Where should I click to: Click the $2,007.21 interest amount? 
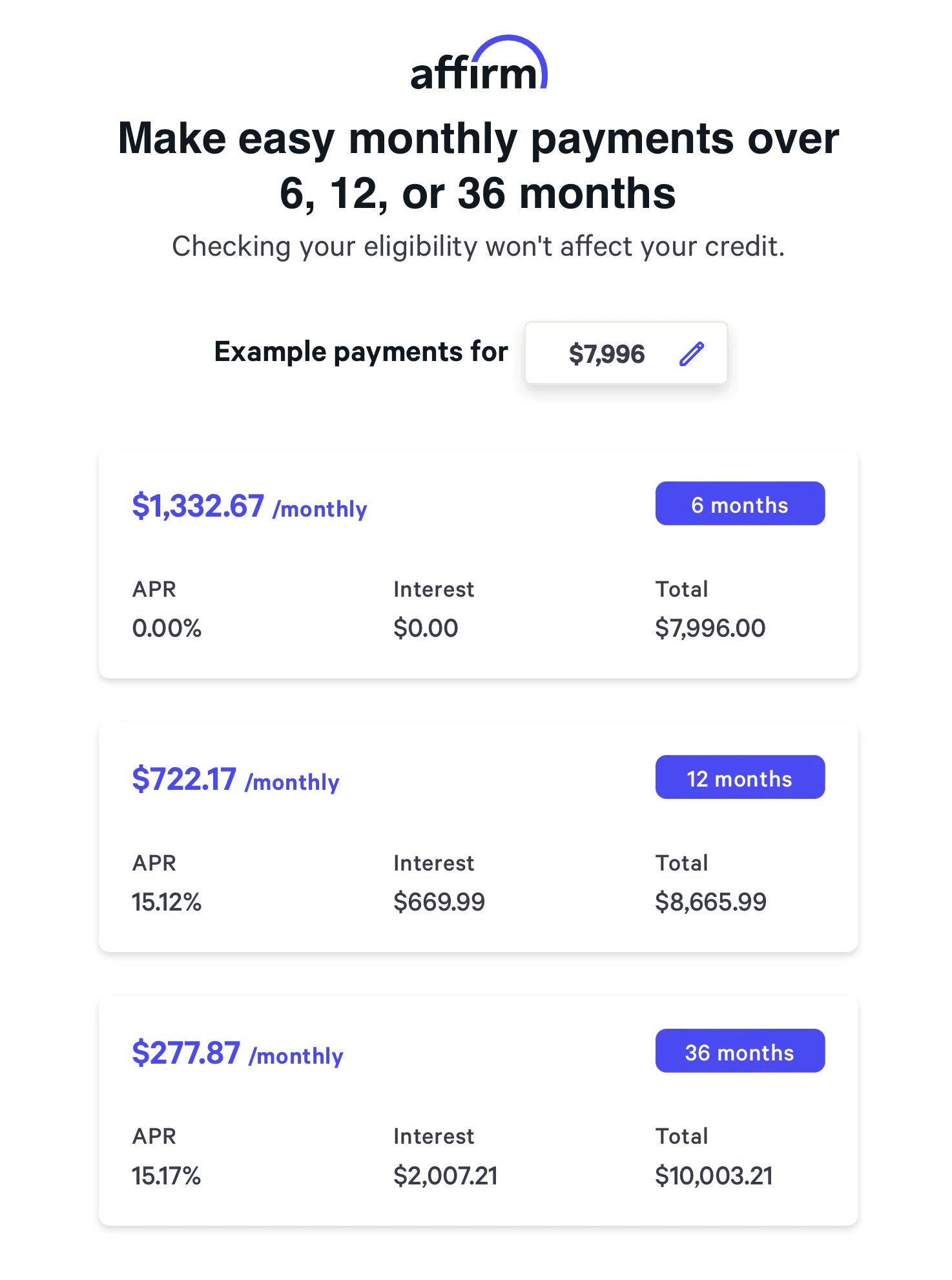446,1175
